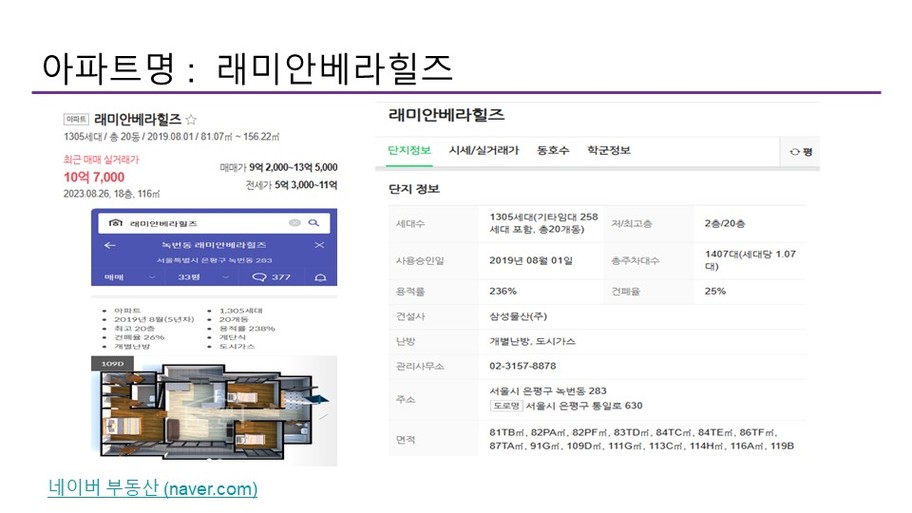912x513 pixels.
Task: Close the 녹번동 래미안베라힐즈 panel
Action: (x=319, y=245)
